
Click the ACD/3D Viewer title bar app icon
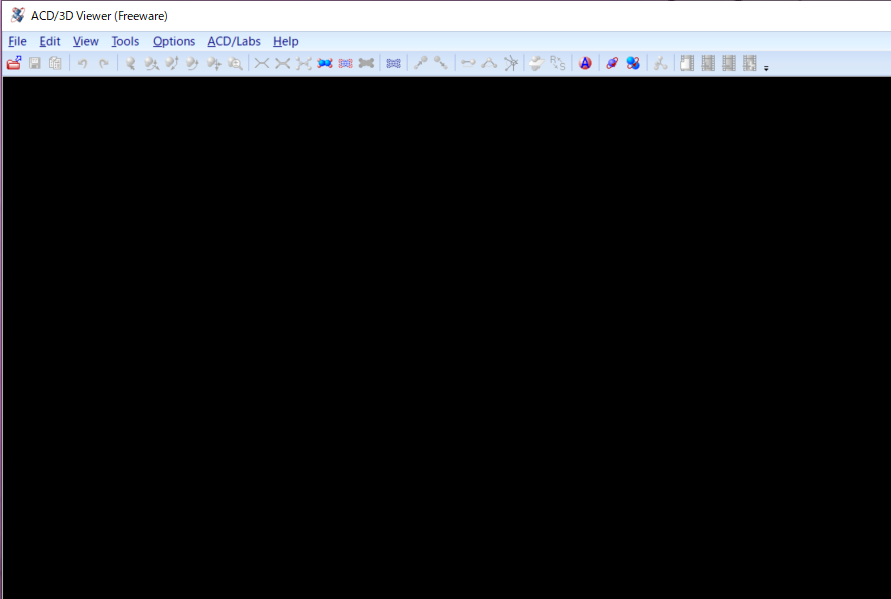coord(18,15)
